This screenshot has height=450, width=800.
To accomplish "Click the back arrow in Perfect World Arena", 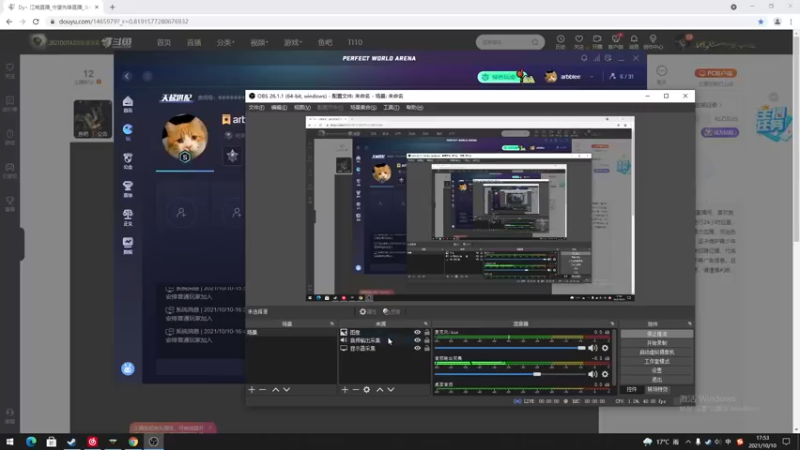I will 127,76.
